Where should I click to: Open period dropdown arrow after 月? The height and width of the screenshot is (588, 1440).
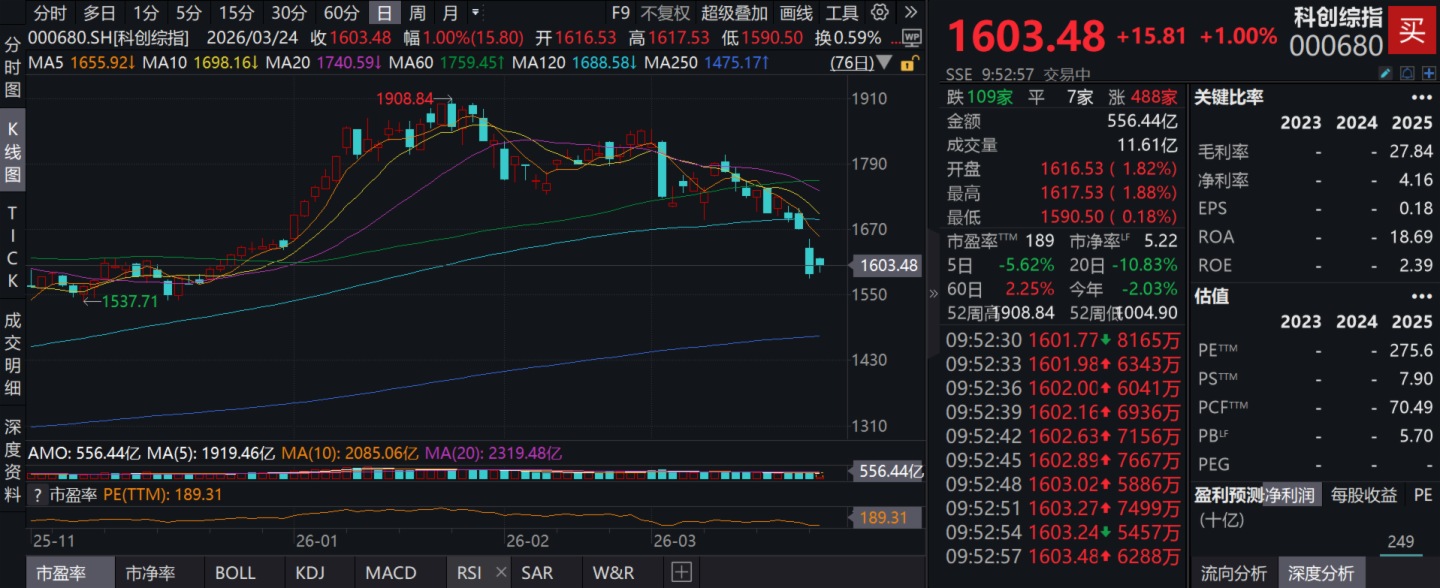[x=475, y=13]
